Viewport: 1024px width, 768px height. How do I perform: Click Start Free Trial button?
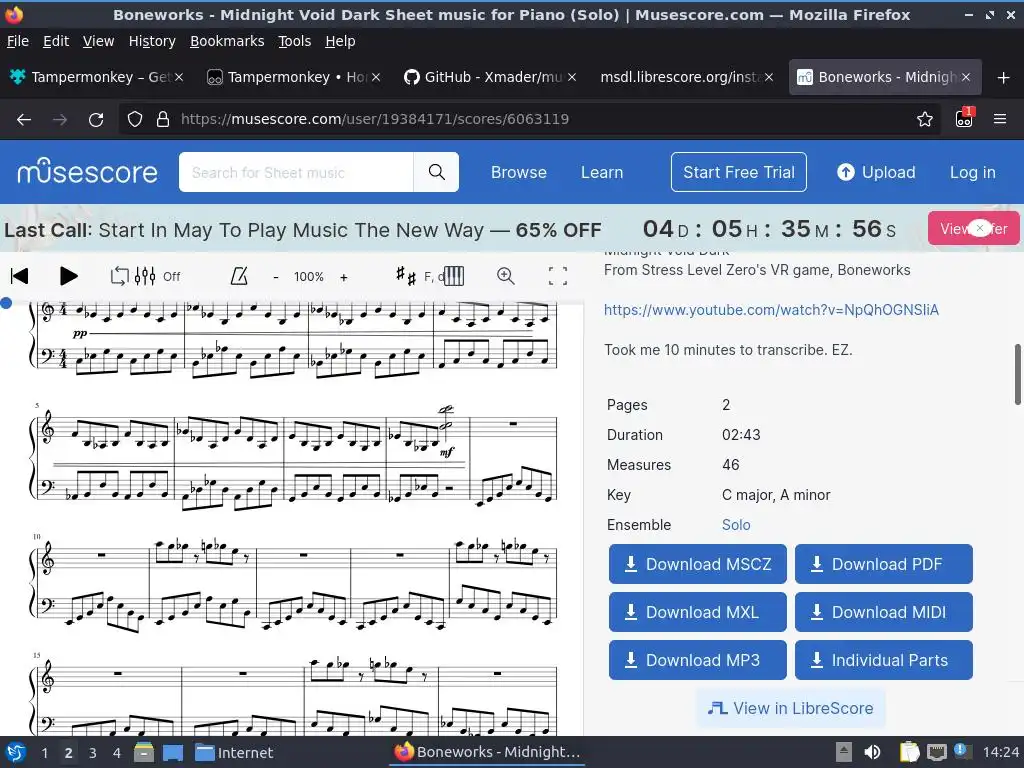coord(739,172)
